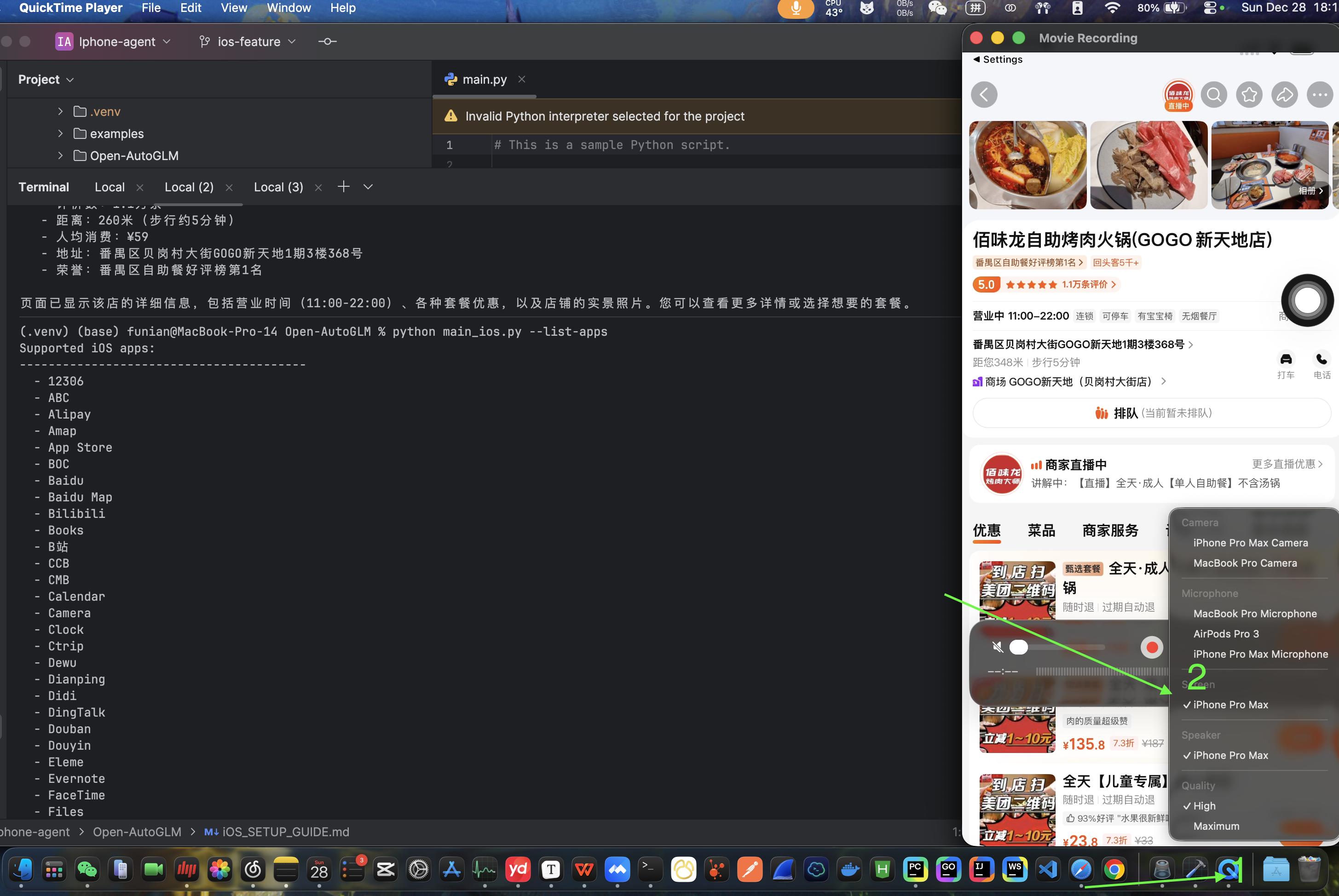Viewport: 1339px width, 896px height.
Task: Select AirPods Pro 3 as microphone
Action: click(1226, 634)
